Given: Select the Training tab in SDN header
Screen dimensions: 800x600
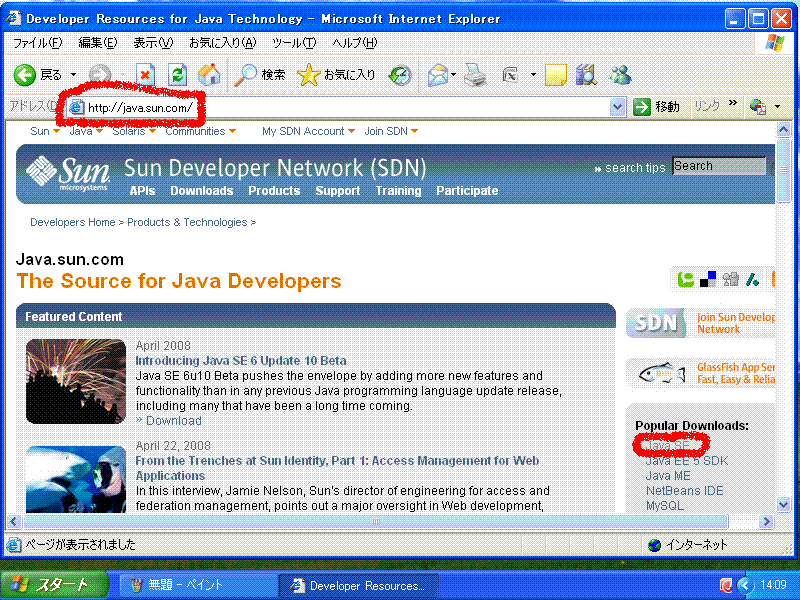Looking at the screenshot, I should (x=398, y=191).
